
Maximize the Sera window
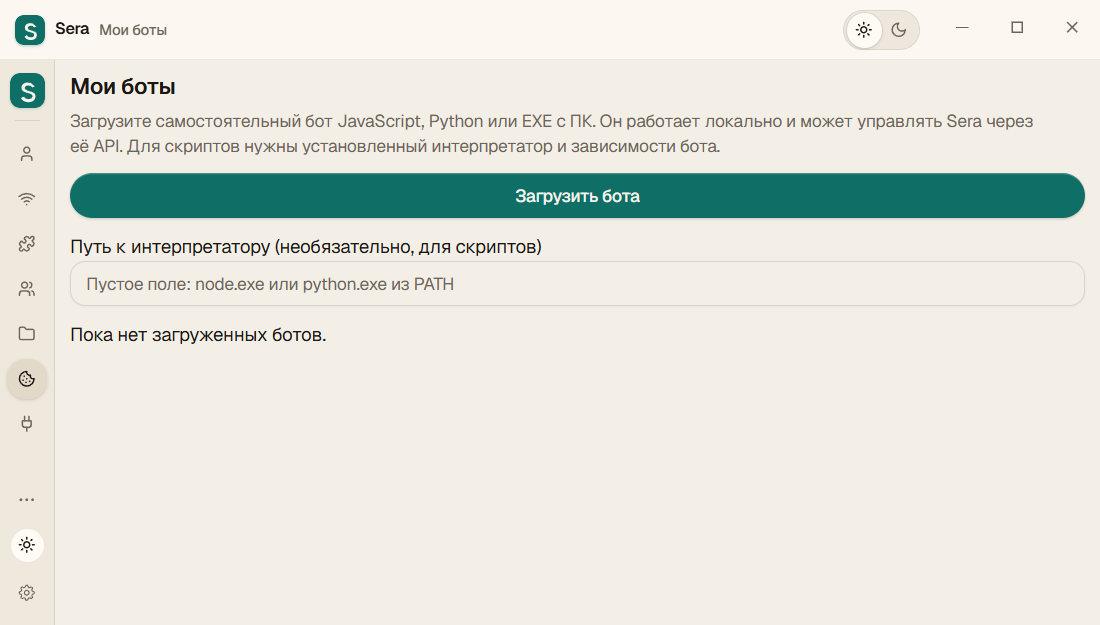click(1017, 28)
